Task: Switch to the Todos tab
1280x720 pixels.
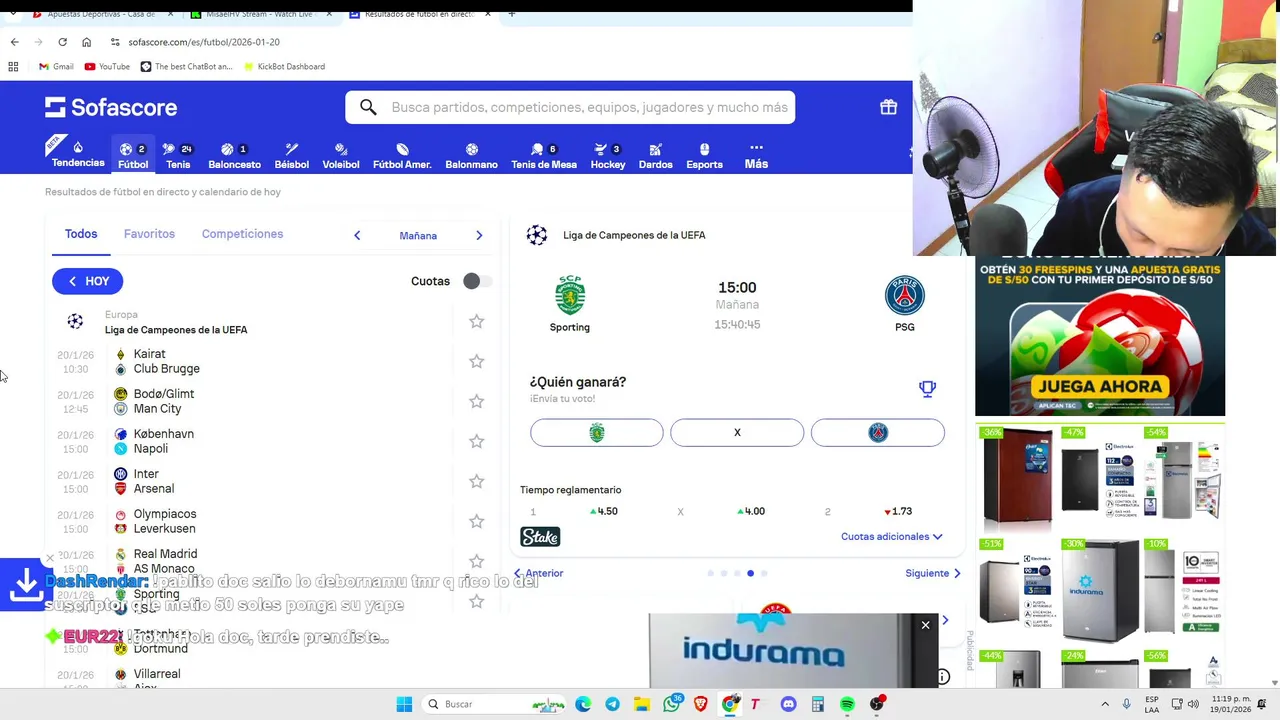Action: (81, 234)
